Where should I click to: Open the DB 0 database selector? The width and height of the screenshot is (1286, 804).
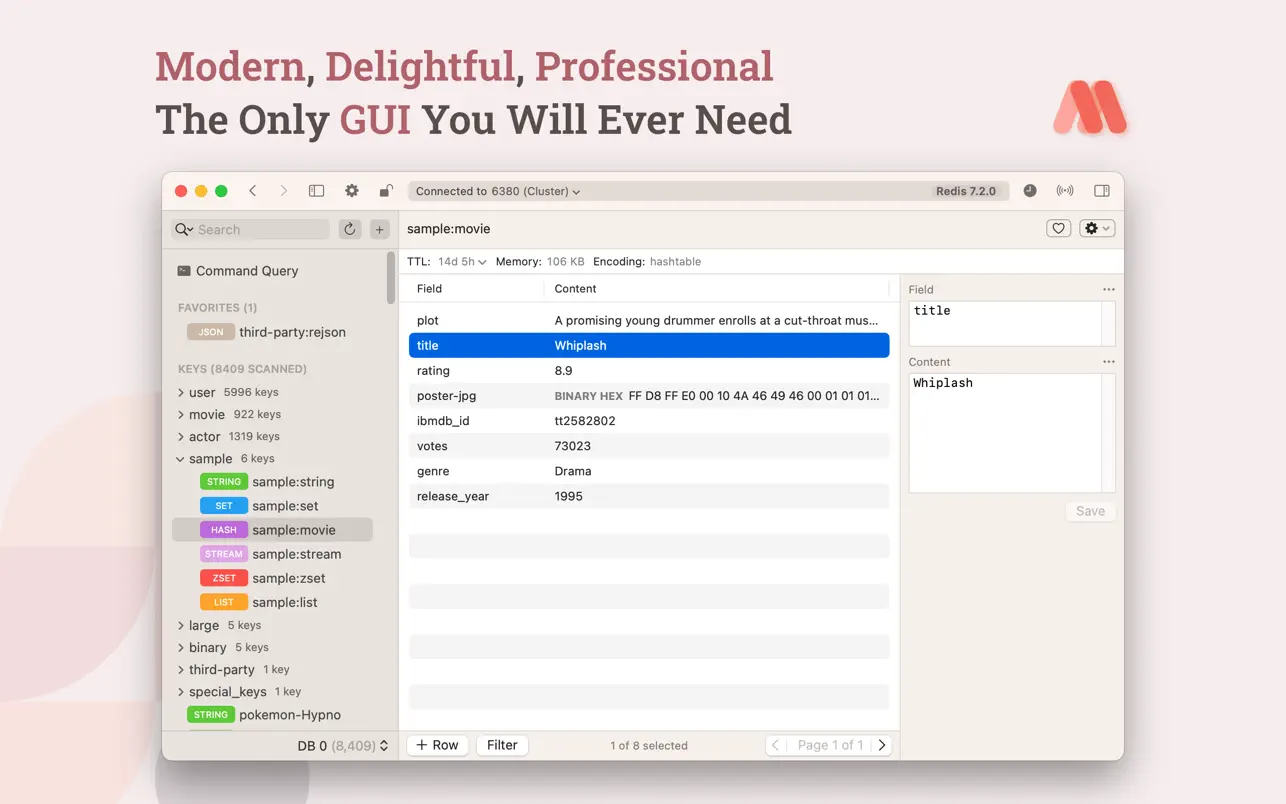[342, 746]
